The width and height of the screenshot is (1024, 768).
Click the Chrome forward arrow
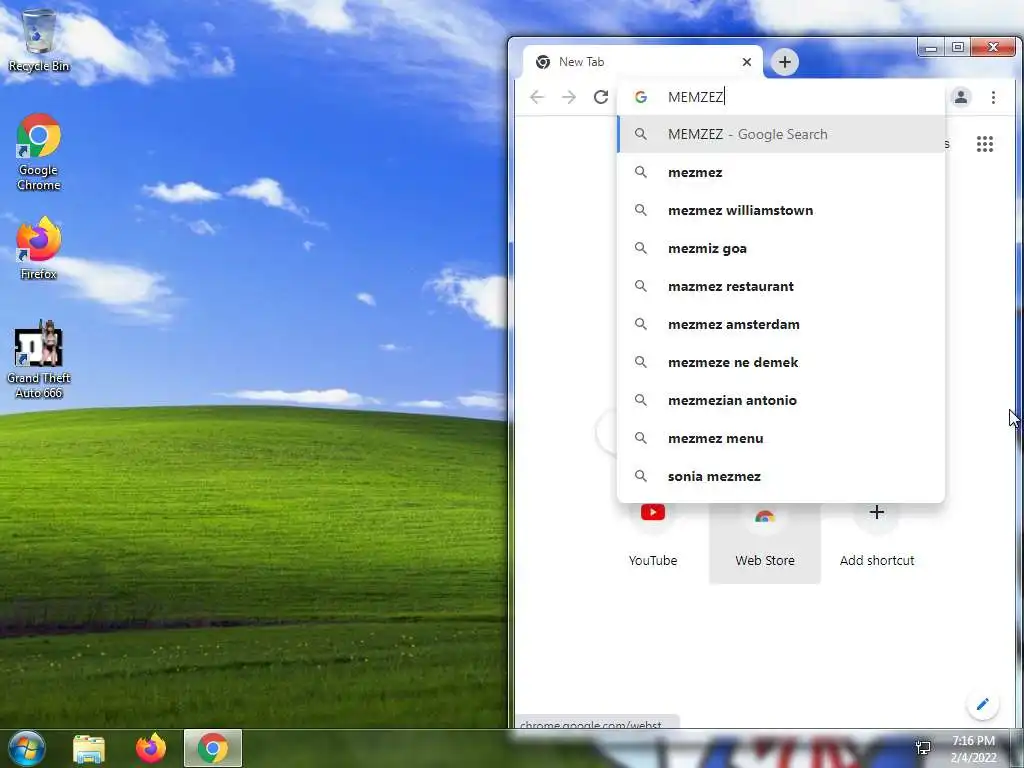[569, 97]
